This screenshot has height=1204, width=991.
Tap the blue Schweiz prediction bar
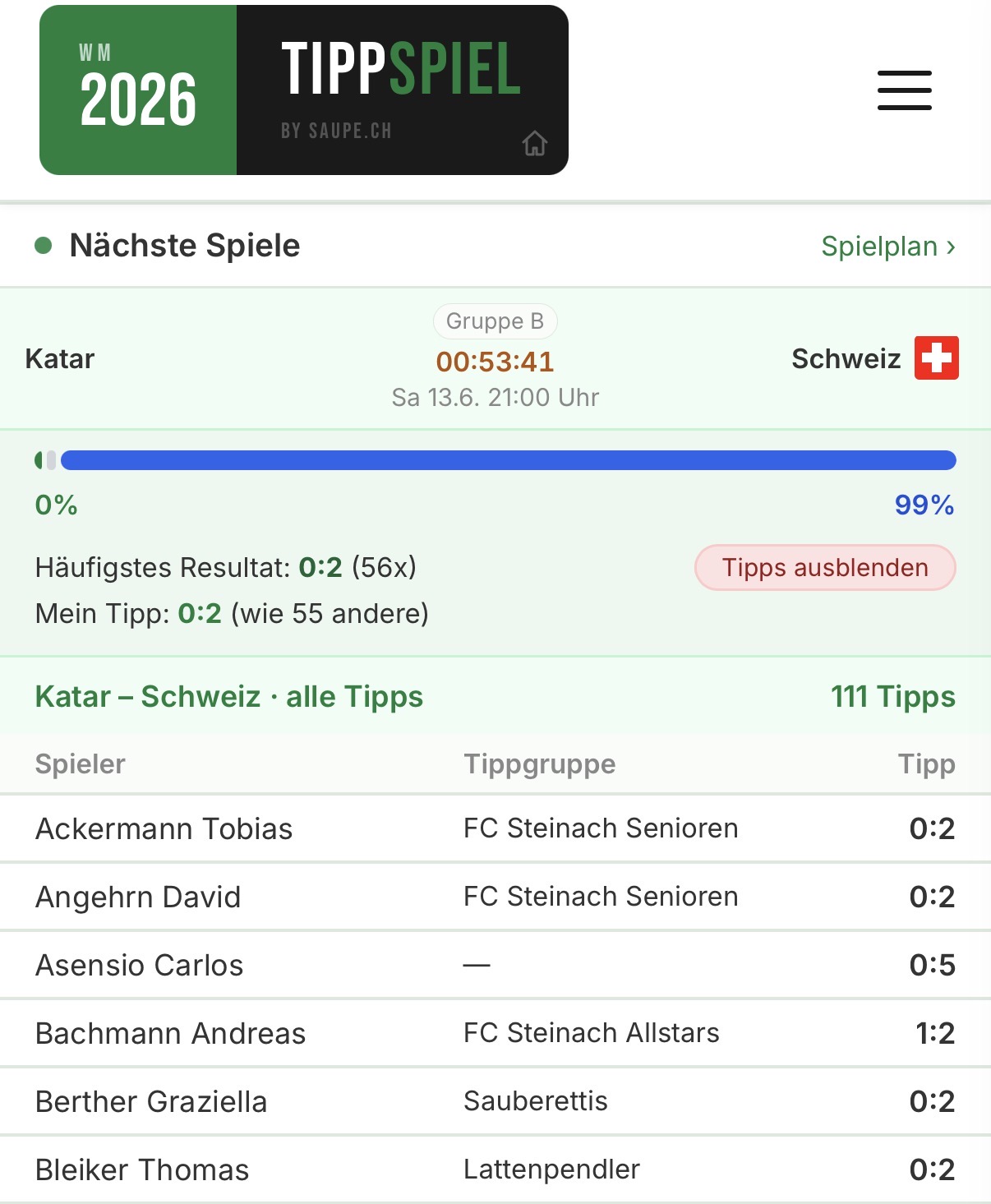point(509,460)
